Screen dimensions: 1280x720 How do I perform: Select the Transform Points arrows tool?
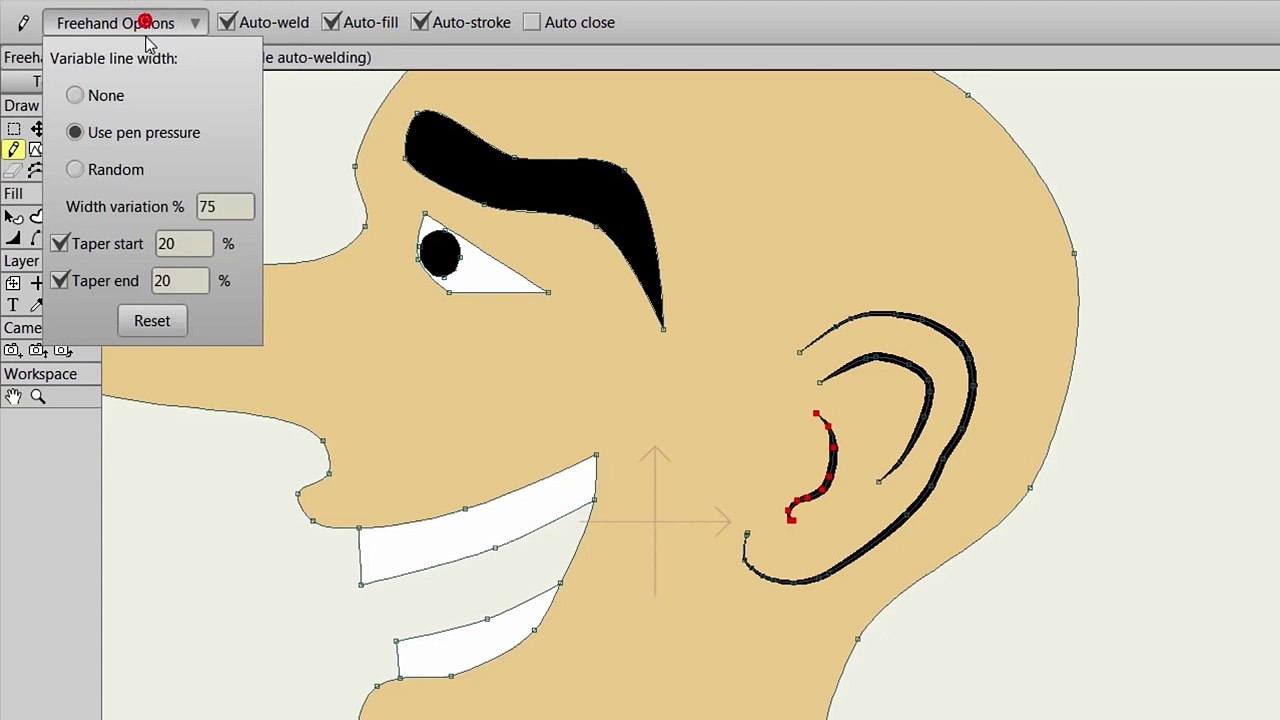(36, 129)
